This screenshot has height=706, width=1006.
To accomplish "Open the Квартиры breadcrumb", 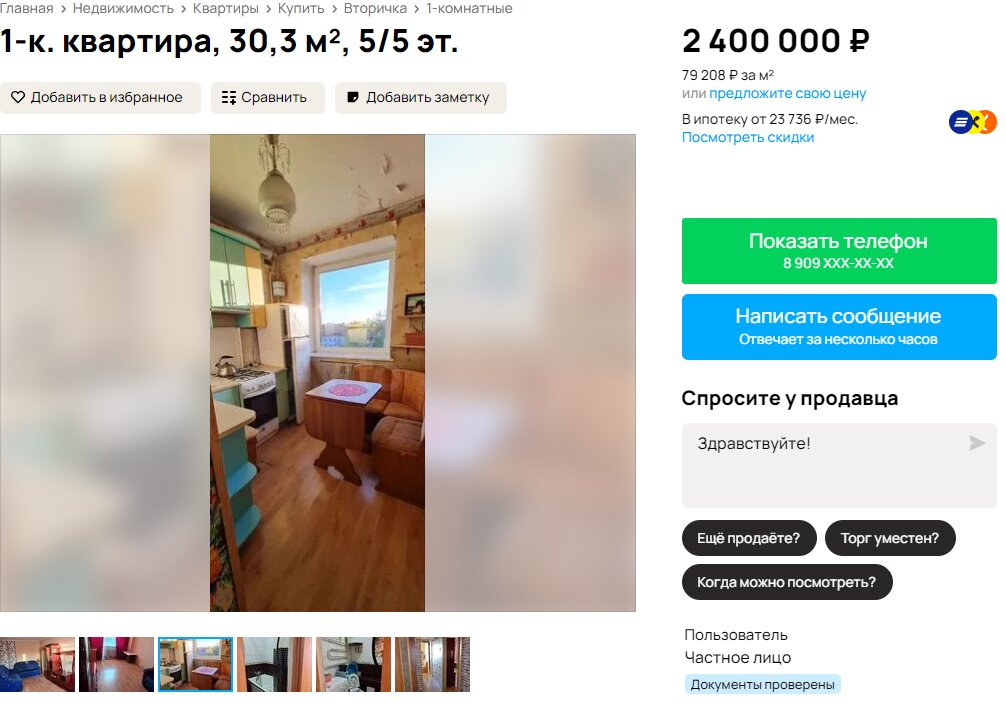I will click(226, 8).
